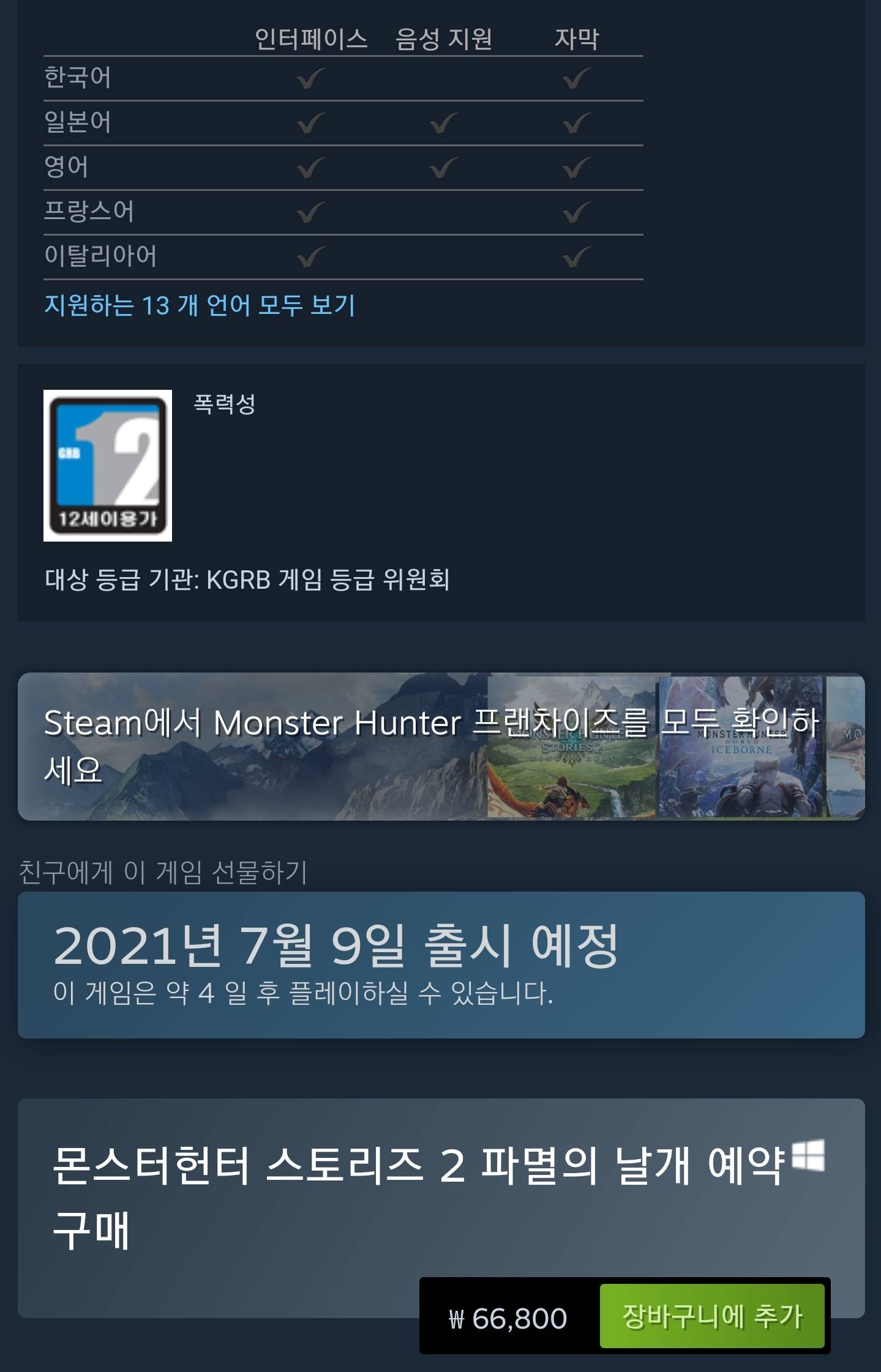The image size is (881, 1372).
Task: Click the Windows platform icon
Action: coord(808,1156)
